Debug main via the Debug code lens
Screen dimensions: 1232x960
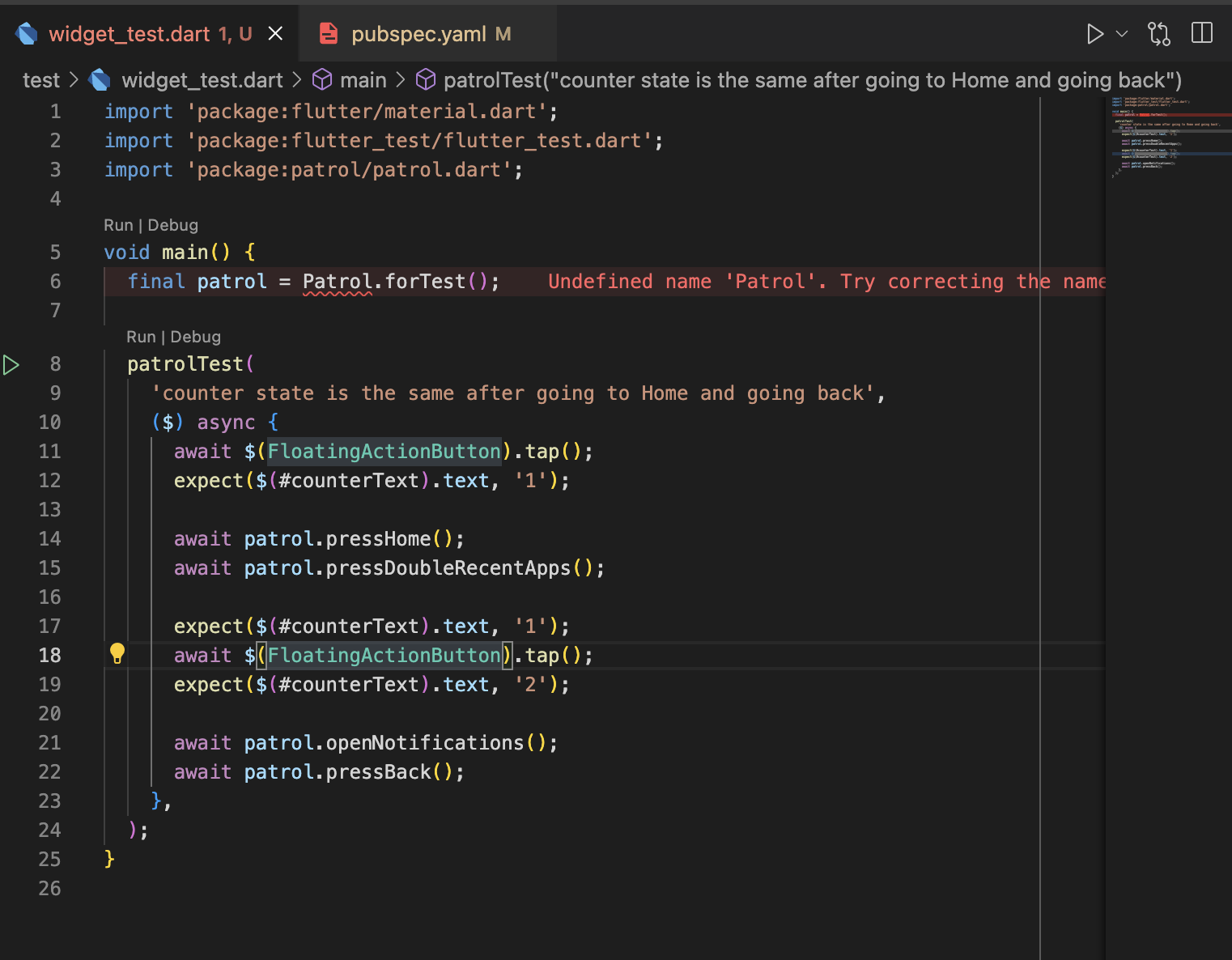click(x=172, y=225)
